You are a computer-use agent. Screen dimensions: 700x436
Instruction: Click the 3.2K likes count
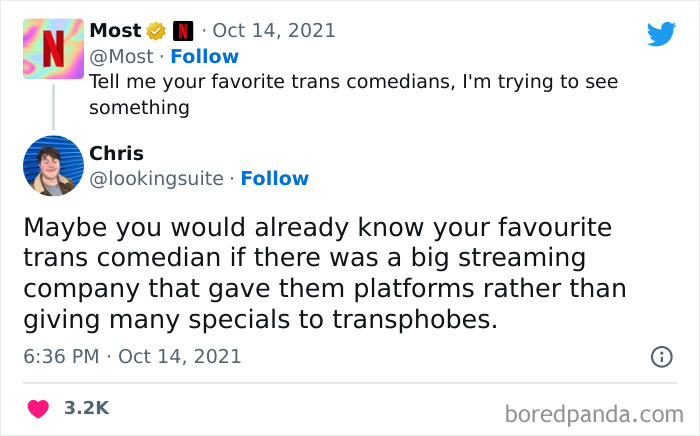point(86,408)
